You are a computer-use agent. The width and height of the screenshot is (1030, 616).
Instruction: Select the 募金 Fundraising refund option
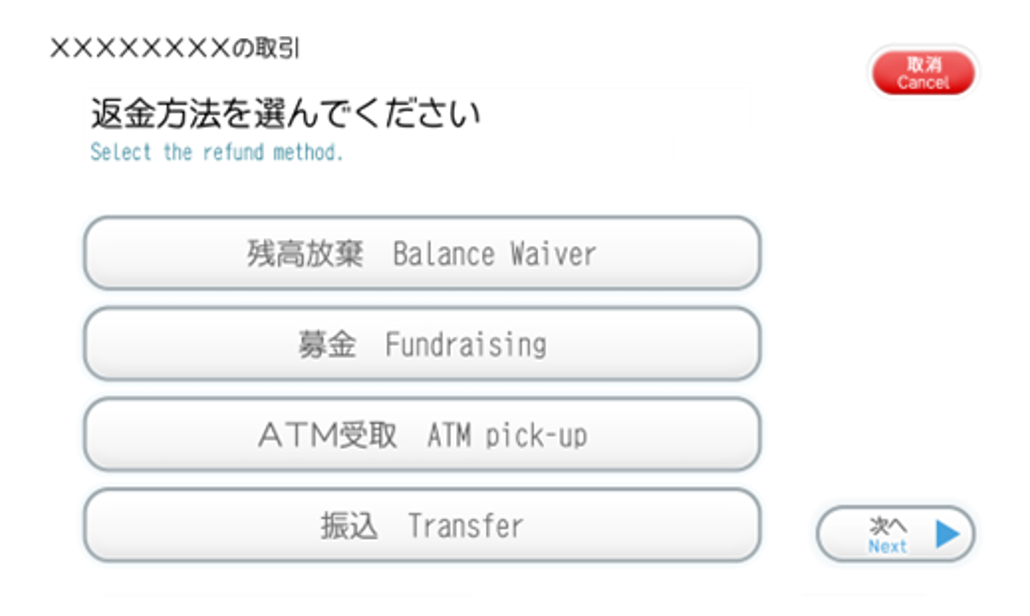(422, 344)
